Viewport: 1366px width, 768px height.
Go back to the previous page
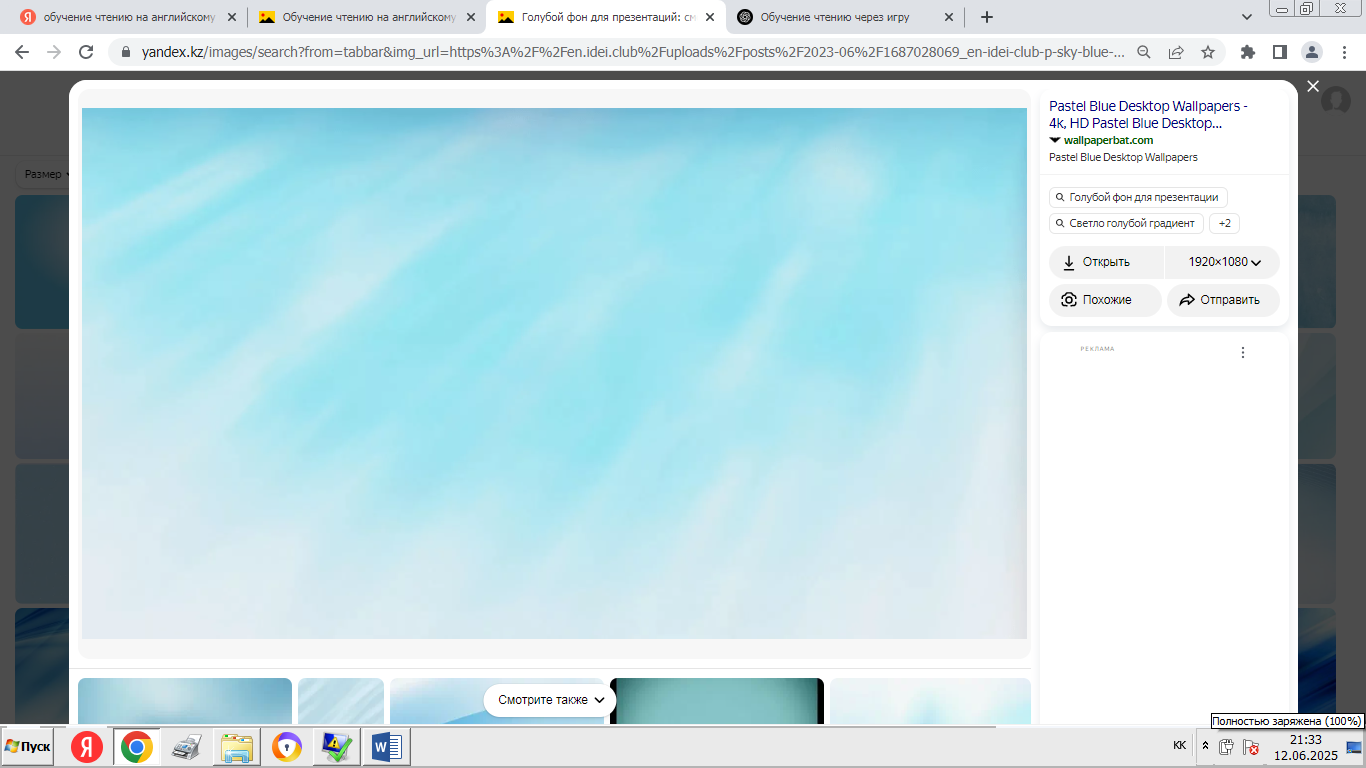[x=23, y=52]
